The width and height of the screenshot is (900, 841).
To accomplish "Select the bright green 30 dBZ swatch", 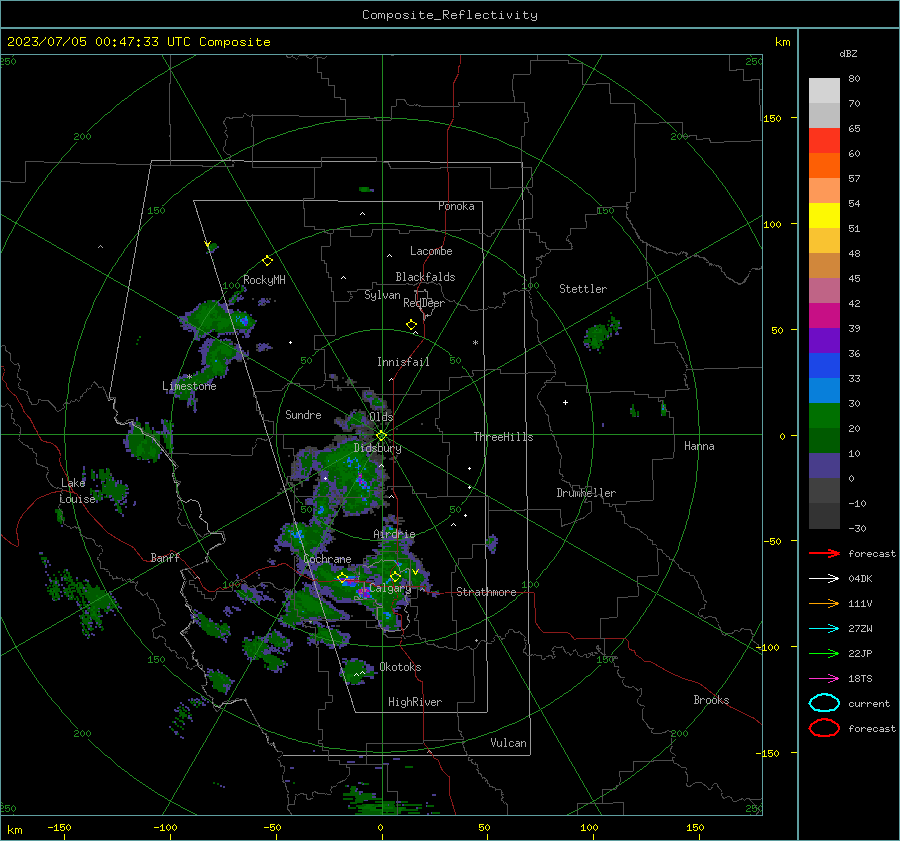I will pos(824,416).
